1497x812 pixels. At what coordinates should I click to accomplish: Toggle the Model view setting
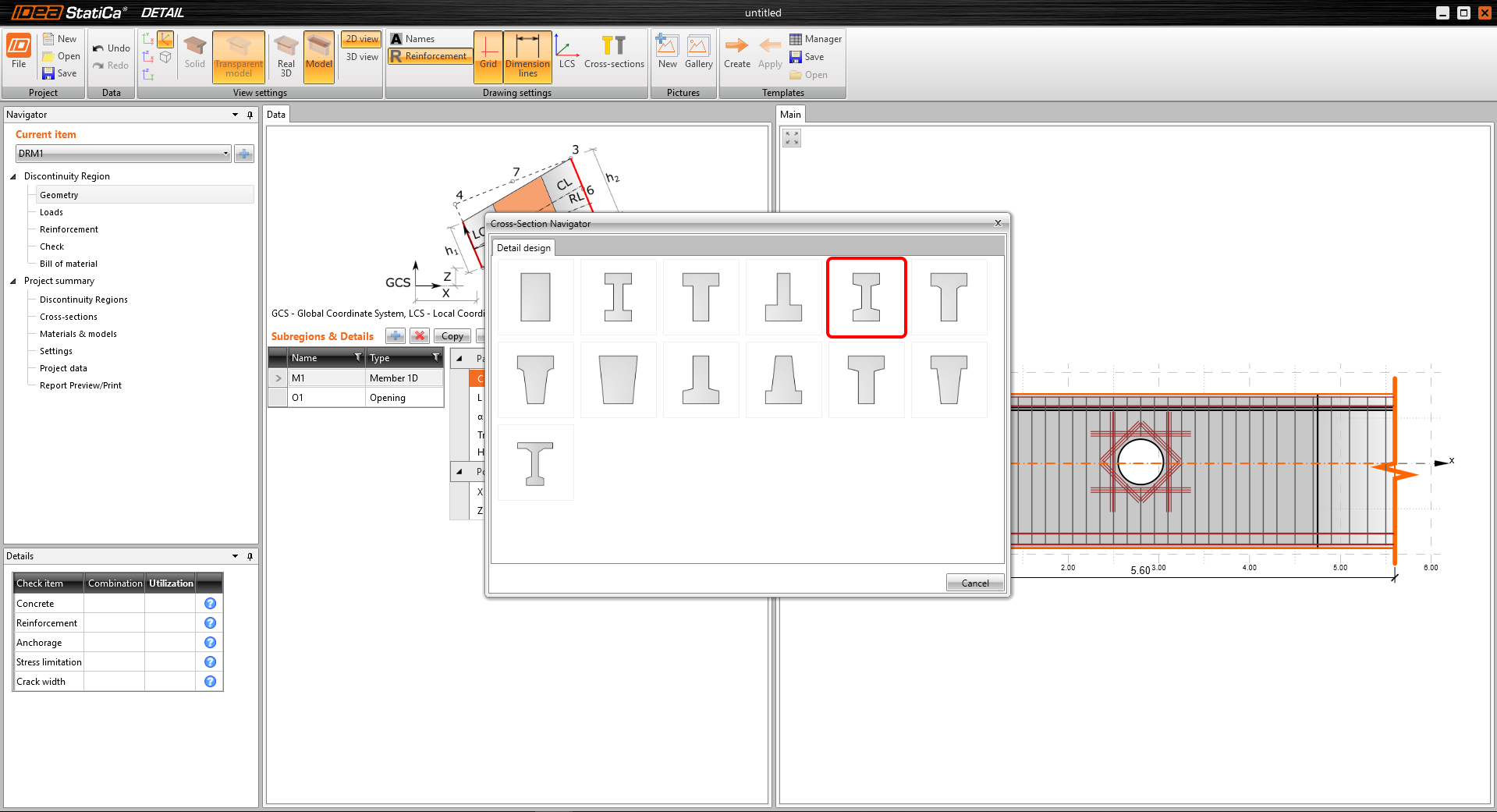coord(319,57)
